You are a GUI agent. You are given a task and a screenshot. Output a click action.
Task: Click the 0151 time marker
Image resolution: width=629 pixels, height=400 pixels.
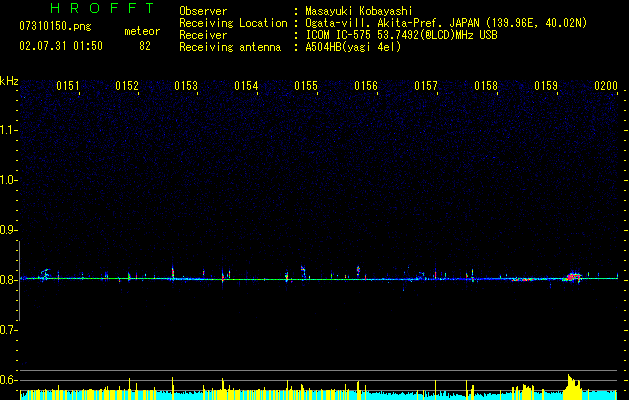click(x=68, y=86)
